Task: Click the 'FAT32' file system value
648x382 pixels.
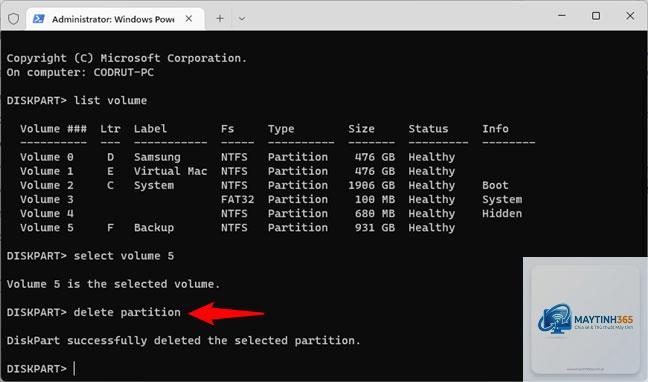Action: click(x=237, y=199)
